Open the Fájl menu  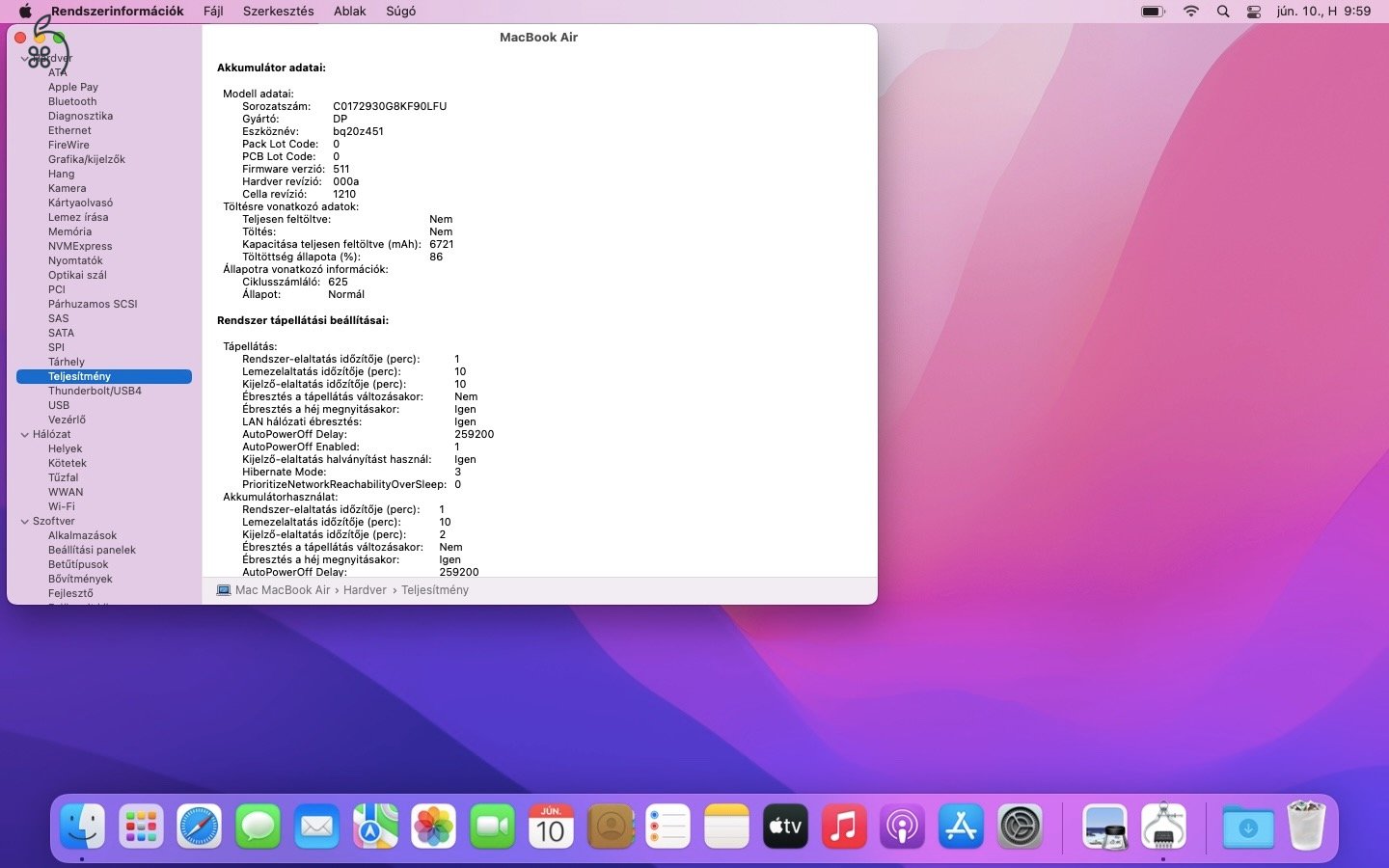point(213,12)
